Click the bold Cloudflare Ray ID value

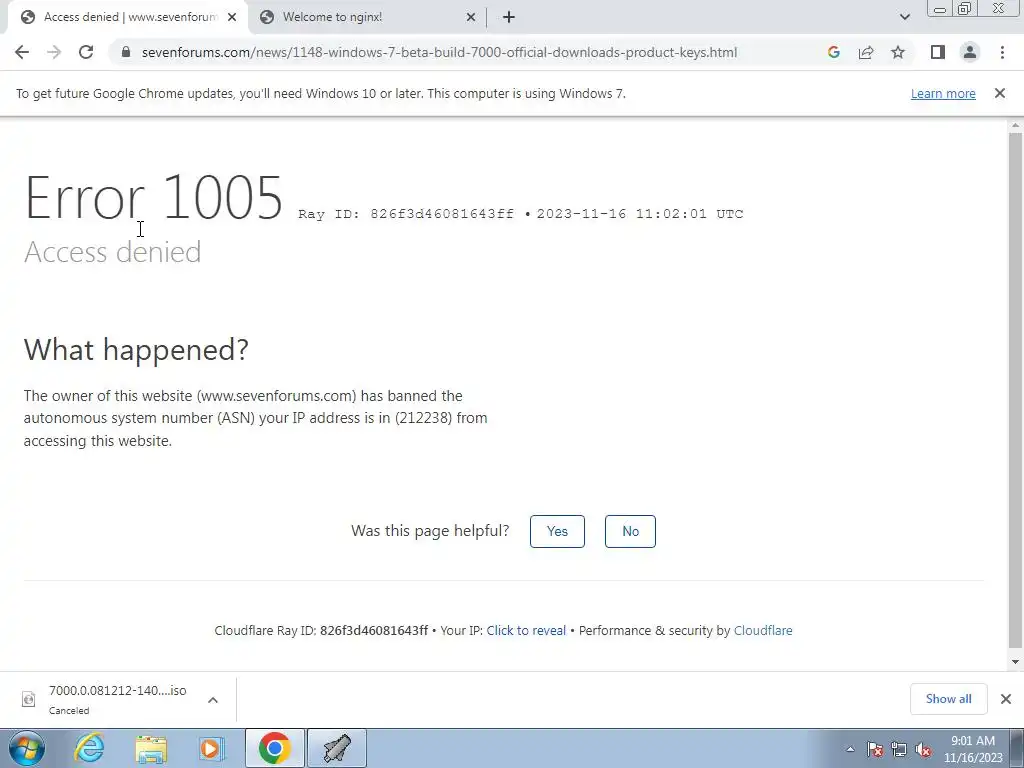(374, 630)
